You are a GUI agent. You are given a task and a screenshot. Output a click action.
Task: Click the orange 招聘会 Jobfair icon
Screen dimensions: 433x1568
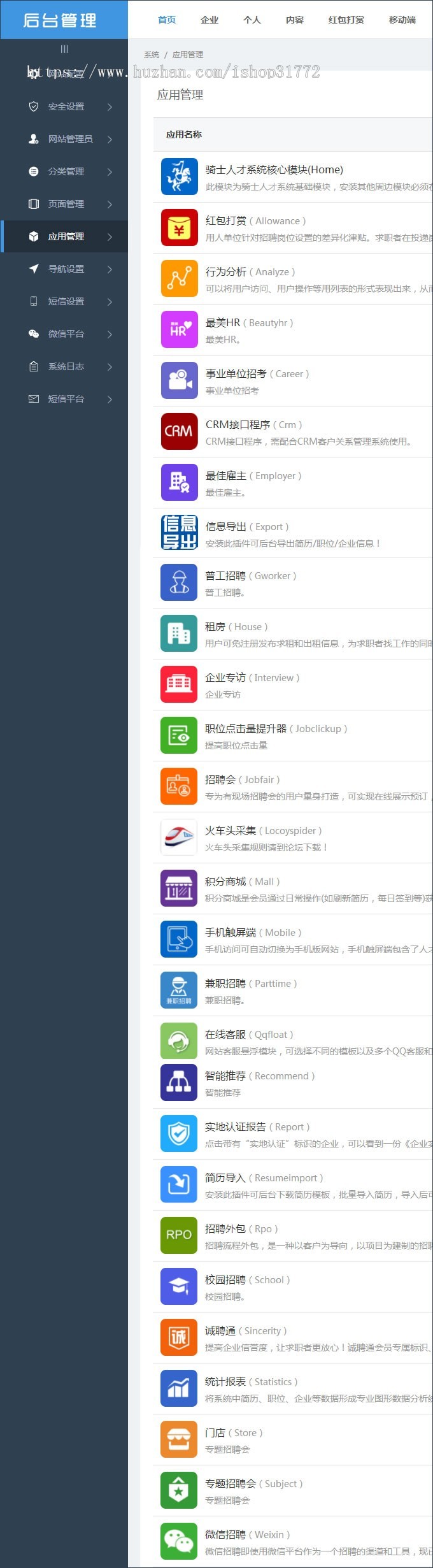[179, 786]
